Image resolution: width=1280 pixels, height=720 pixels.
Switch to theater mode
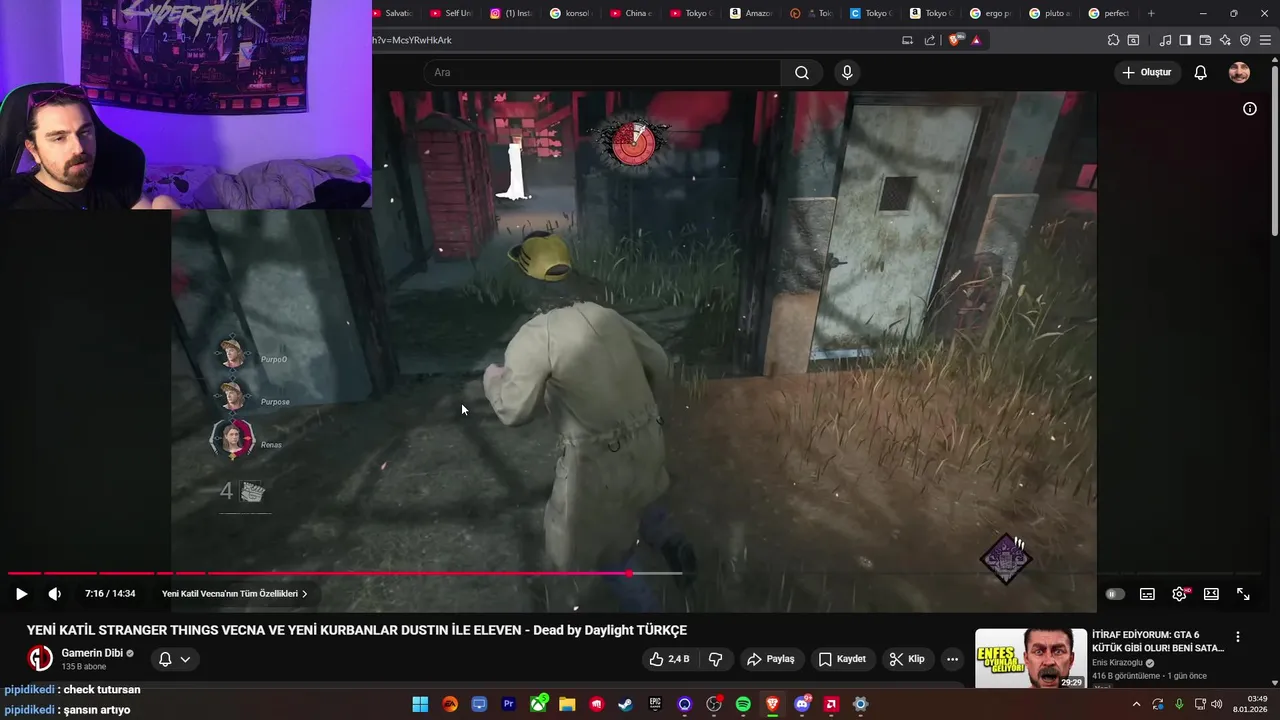tap(1211, 594)
